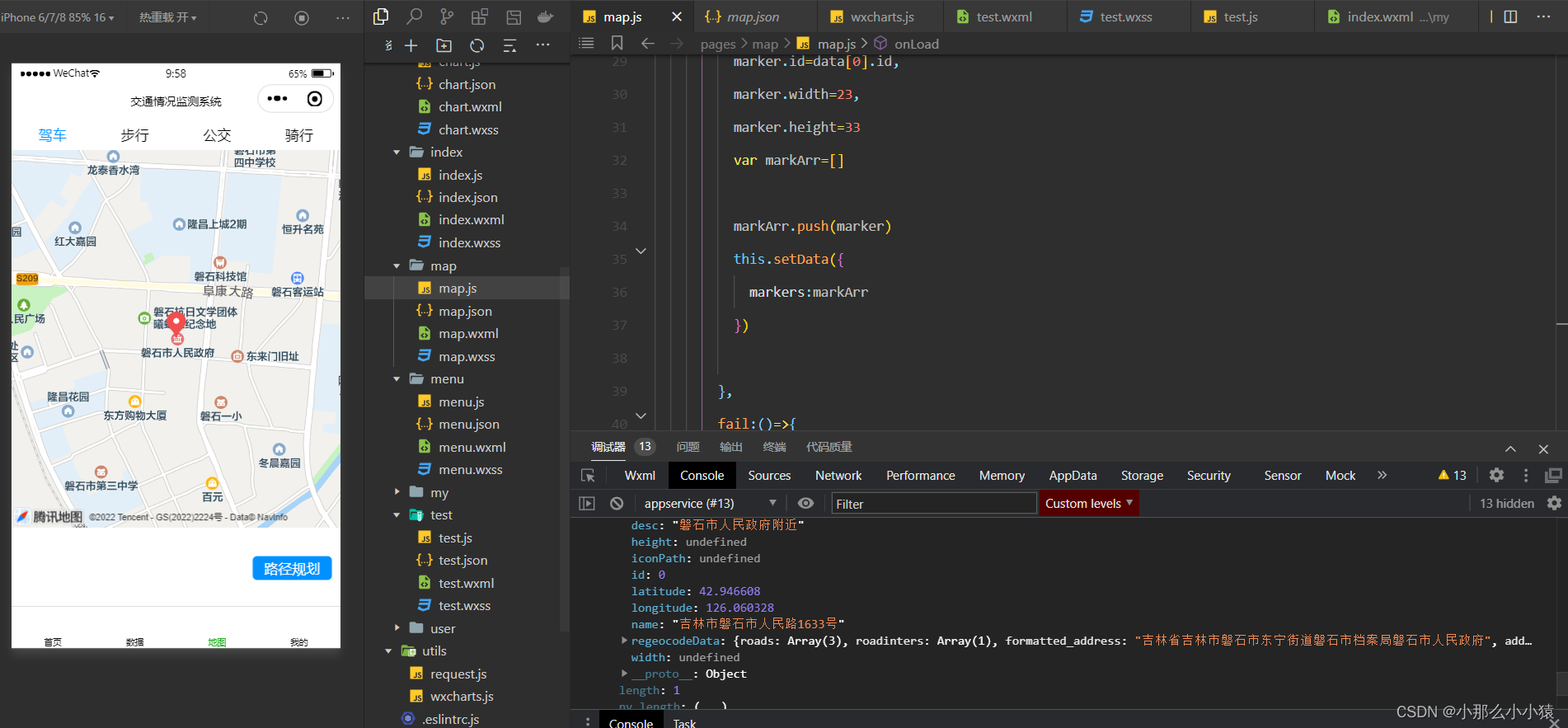1568x728 pixels.
Task: Expand __proto__ object in console
Action: (624, 674)
